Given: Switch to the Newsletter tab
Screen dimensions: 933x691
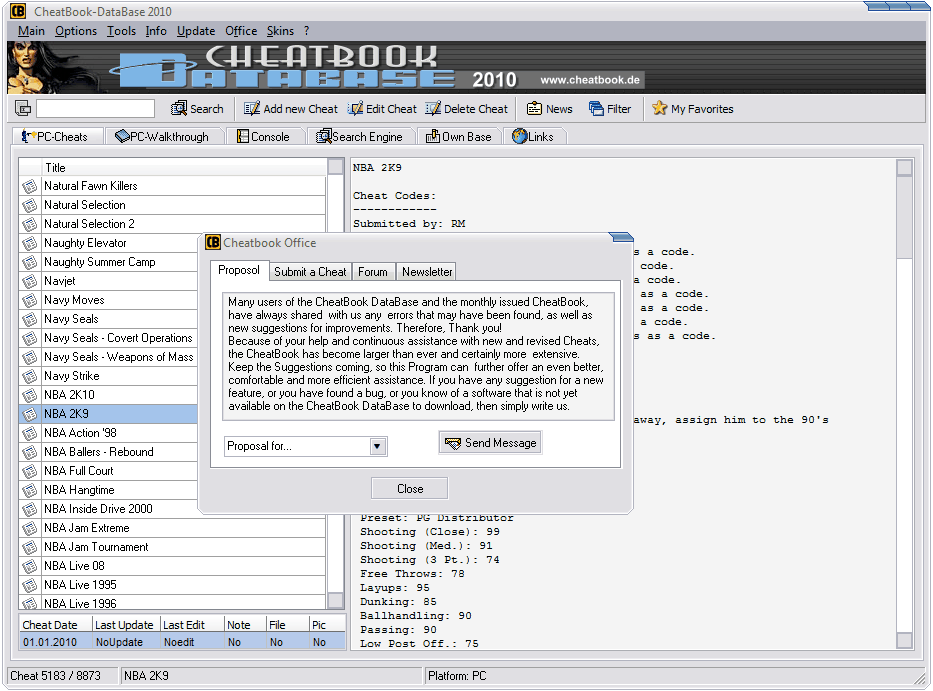Looking at the screenshot, I should click(427, 271).
